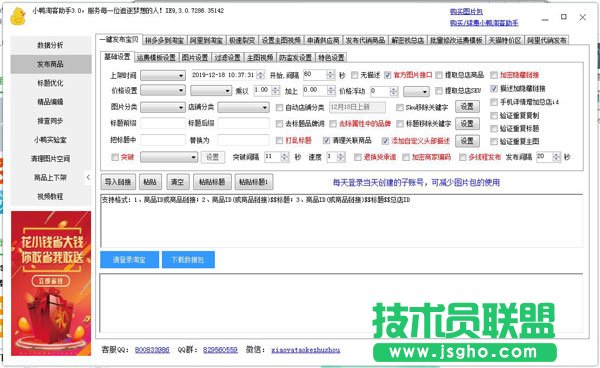Click 设置 button beside 标题移除关键字

(467, 124)
